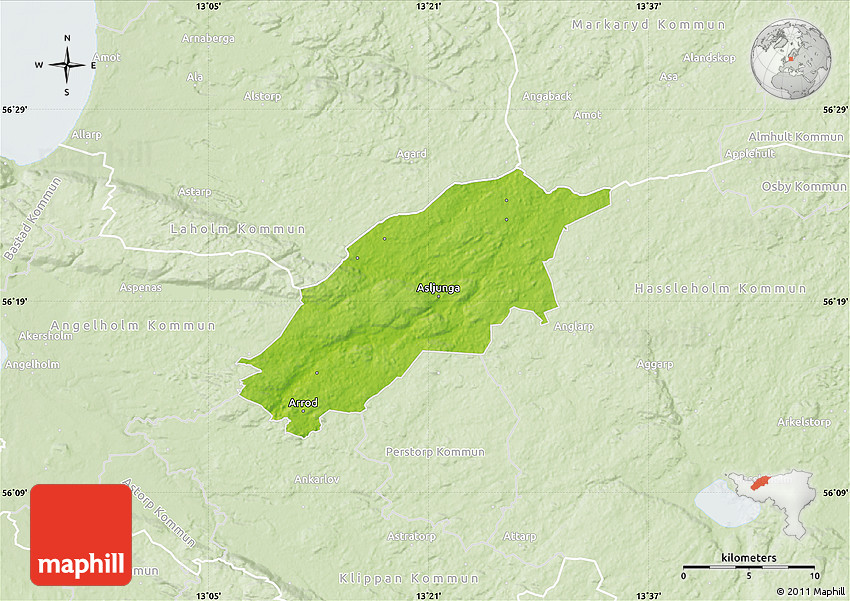850x601 pixels.
Task: Click the Asljunga place label
Action: [x=438, y=287]
